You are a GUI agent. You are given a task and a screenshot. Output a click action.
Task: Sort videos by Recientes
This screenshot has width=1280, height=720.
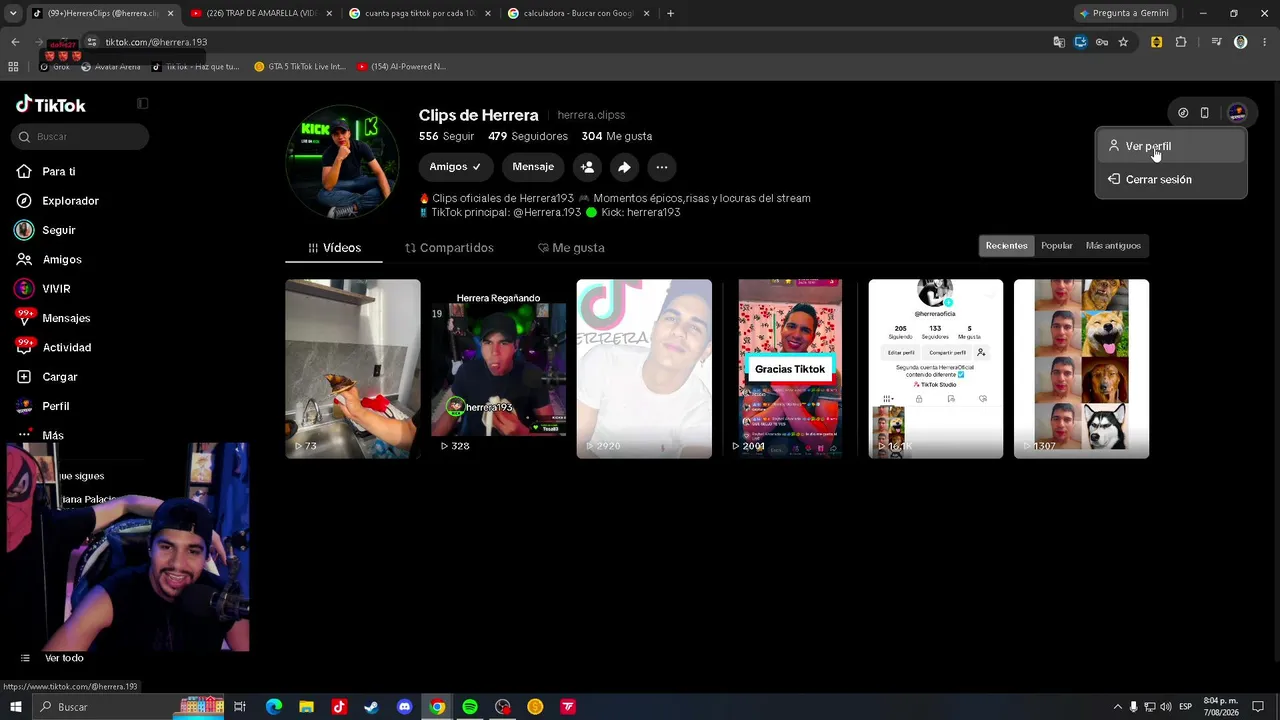pos(1006,246)
